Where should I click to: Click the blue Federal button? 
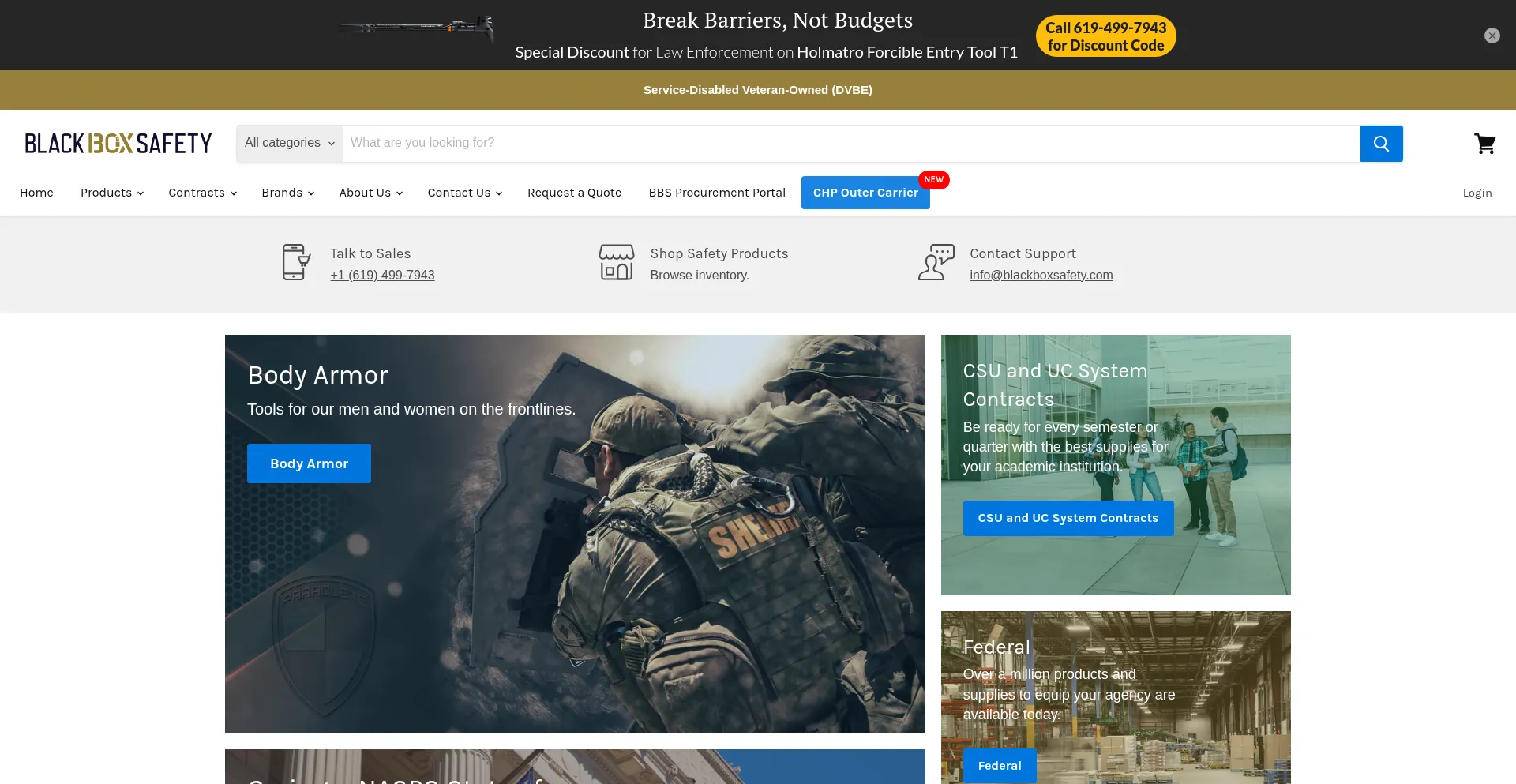click(x=1000, y=766)
